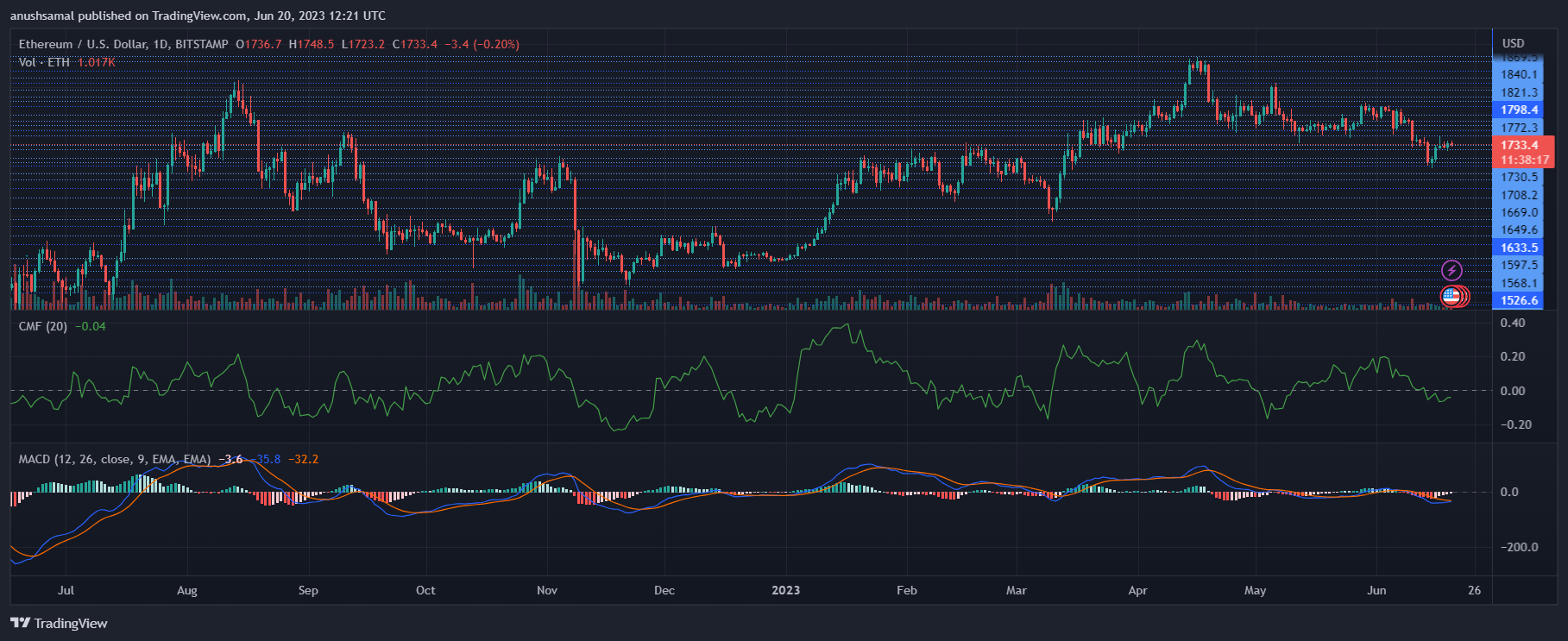Screen dimensions: 1568x641
Task: Click the 26 date label on time axis
Action: (1475, 590)
